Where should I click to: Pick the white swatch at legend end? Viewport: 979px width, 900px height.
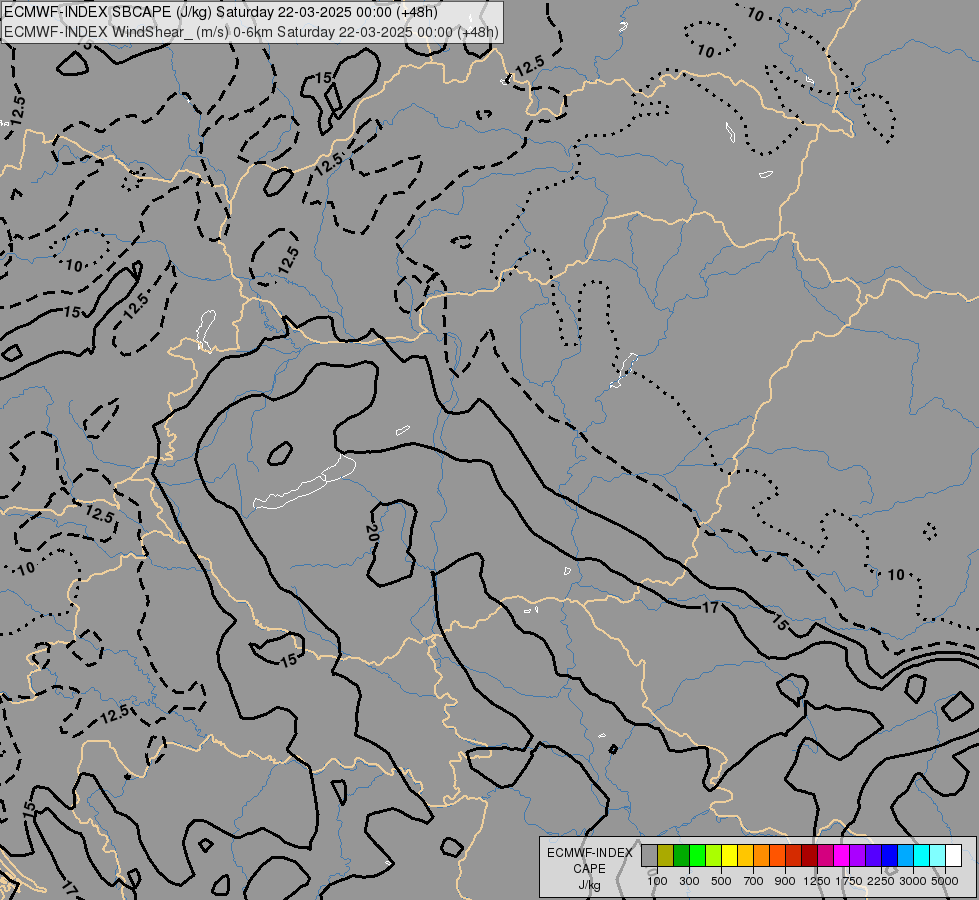953,855
